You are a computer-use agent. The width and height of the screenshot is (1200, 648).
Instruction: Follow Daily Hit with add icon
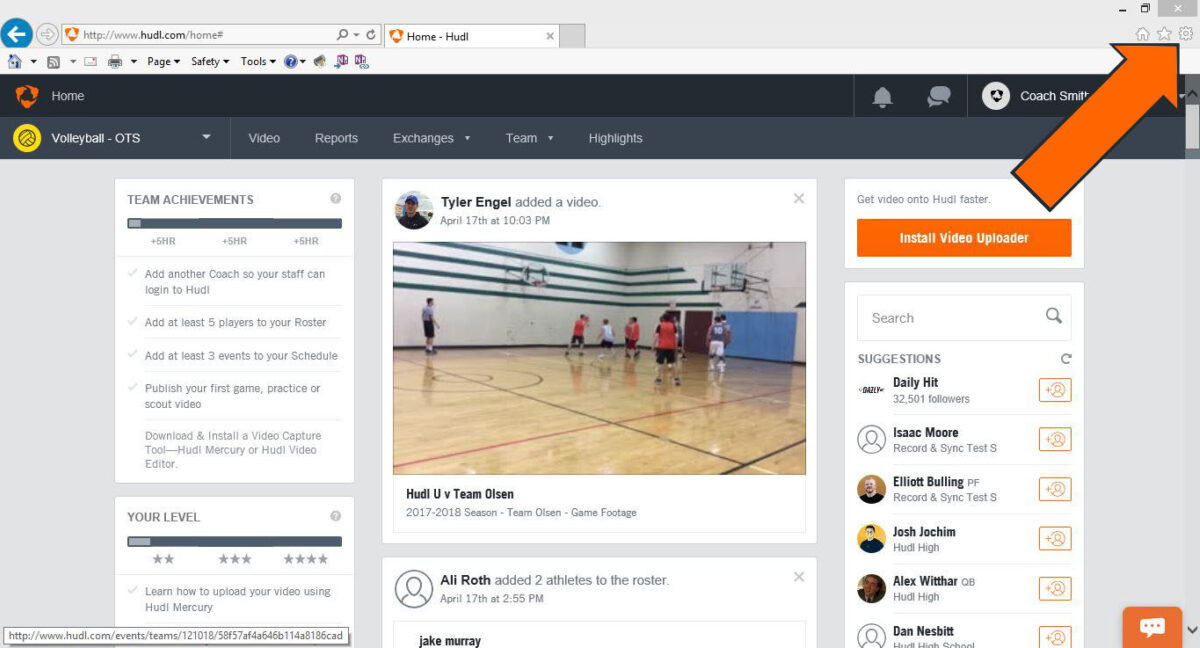pyautogui.click(x=1055, y=390)
